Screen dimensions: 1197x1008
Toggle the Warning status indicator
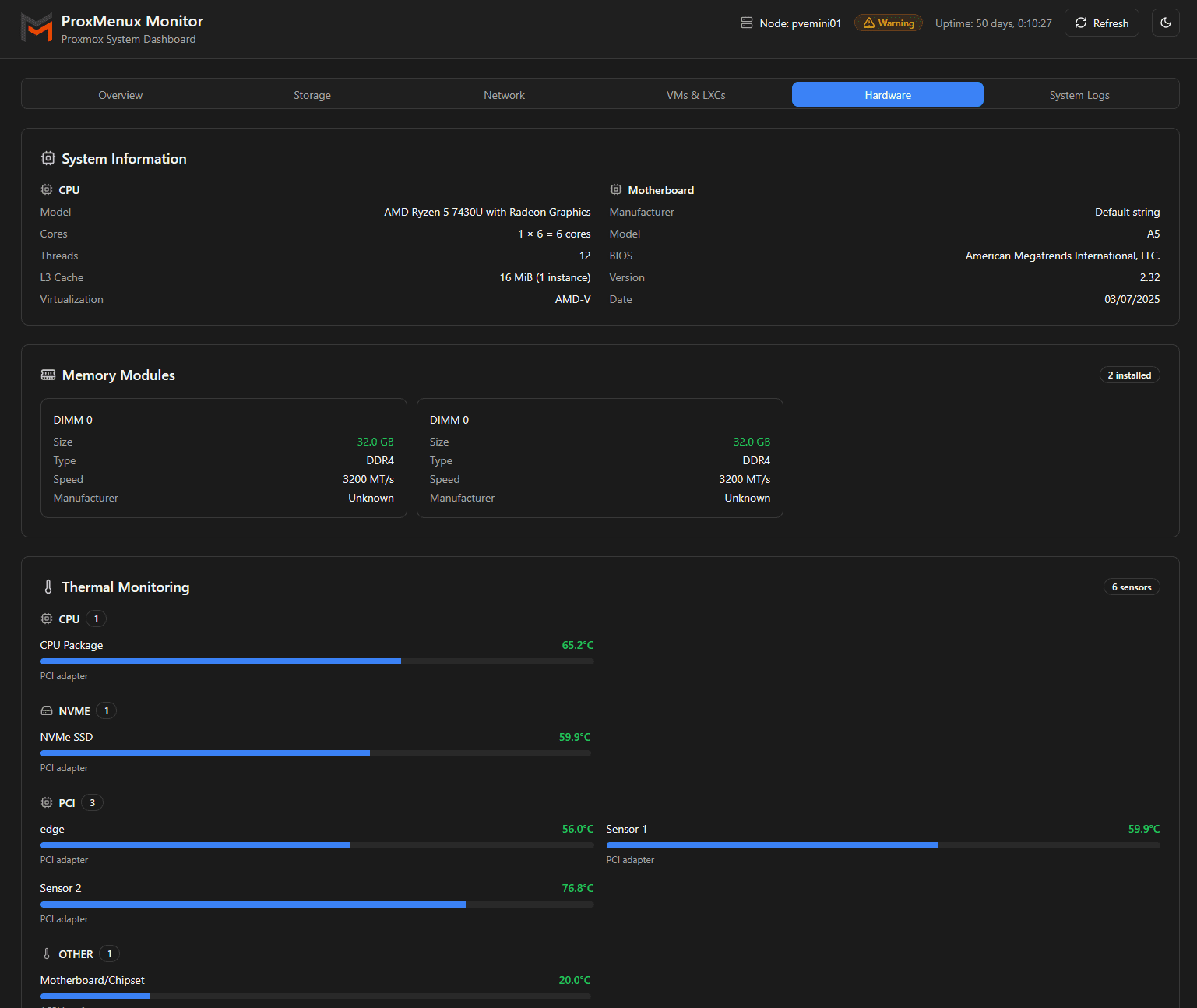point(888,23)
